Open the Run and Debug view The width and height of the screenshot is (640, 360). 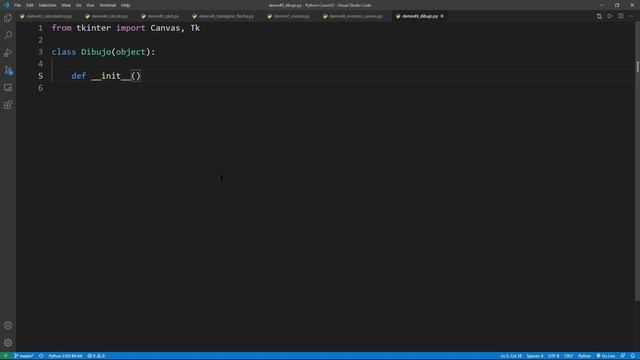pyautogui.click(x=8, y=53)
